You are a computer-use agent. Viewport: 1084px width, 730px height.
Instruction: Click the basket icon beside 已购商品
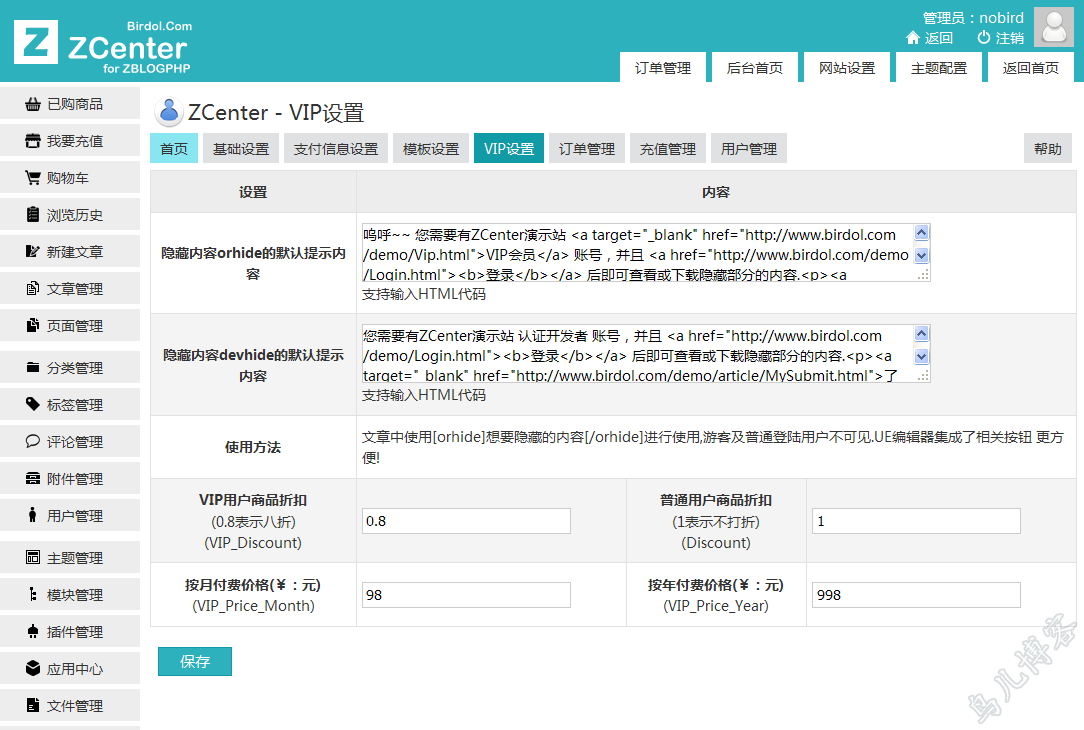click(32, 104)
